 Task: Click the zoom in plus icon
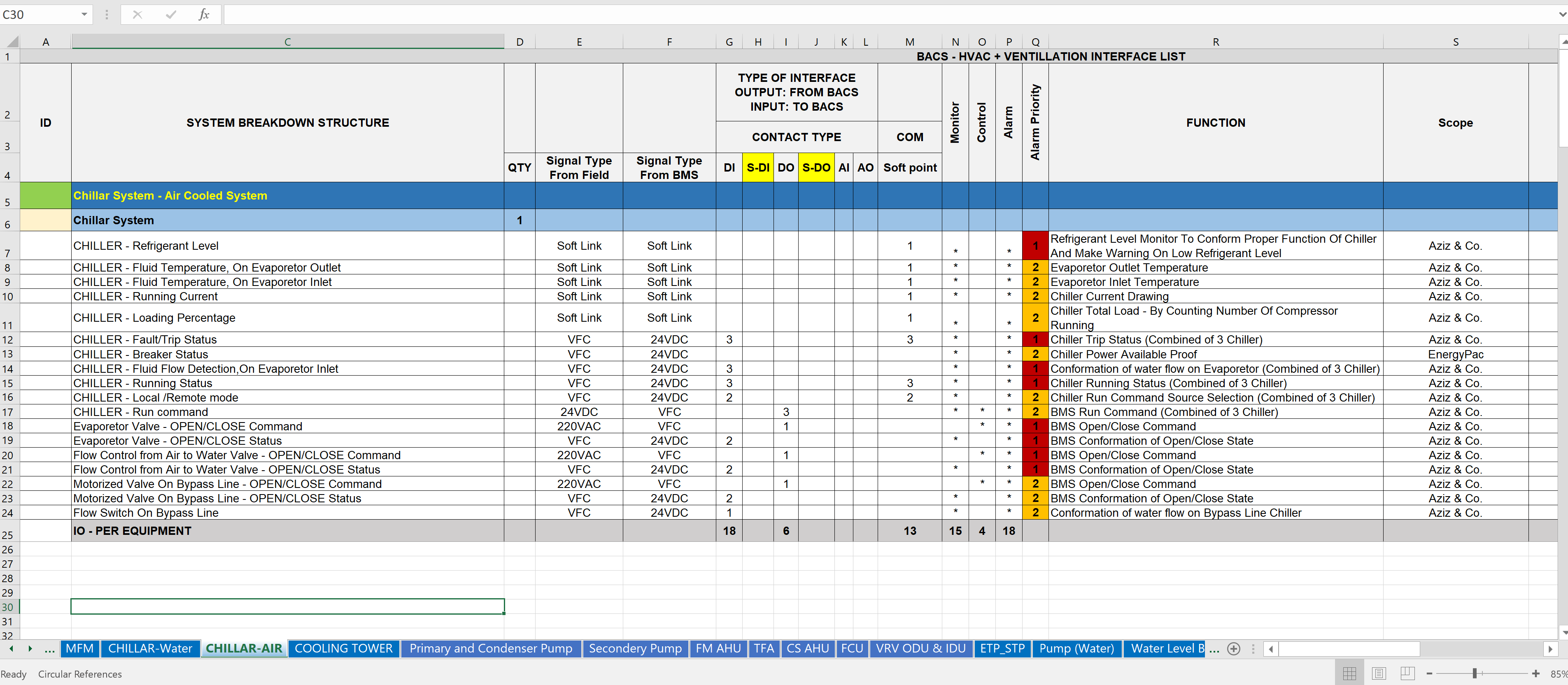coord(1536,673)
